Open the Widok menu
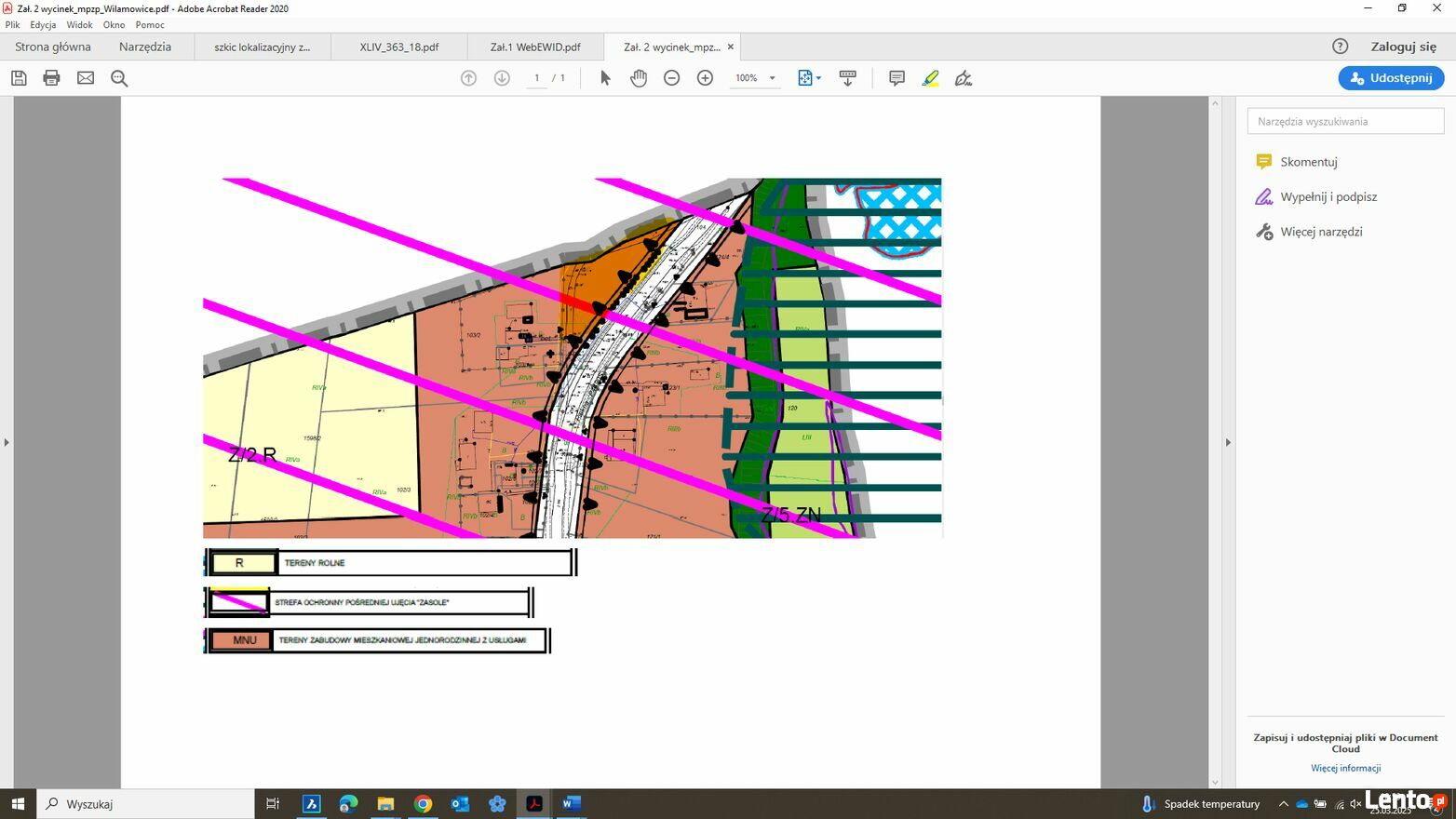Screen dimensions: 1456x819 click(x=79, y=25)
